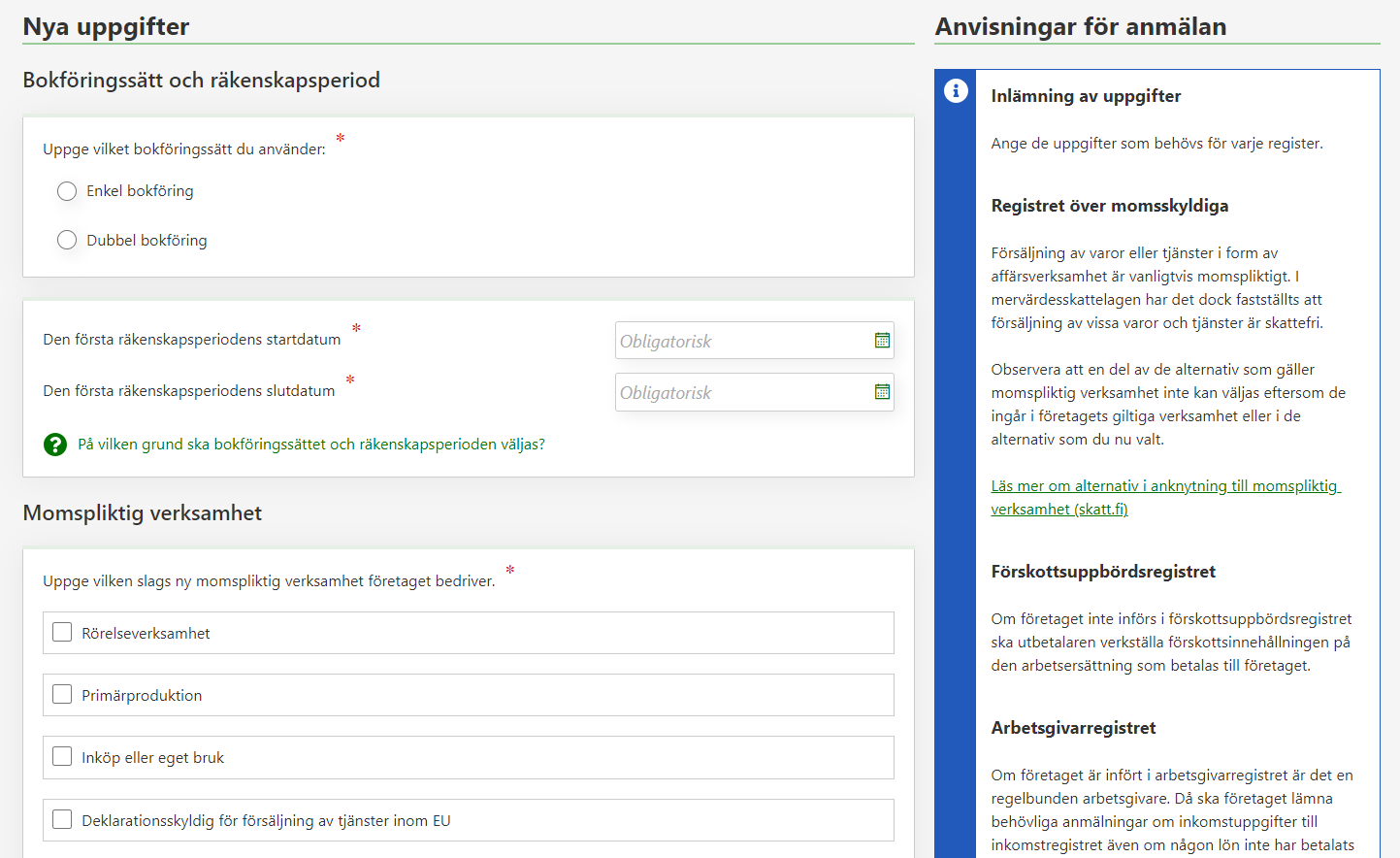Click the slutdatum date input field
1400x858 pixels.
741,393
